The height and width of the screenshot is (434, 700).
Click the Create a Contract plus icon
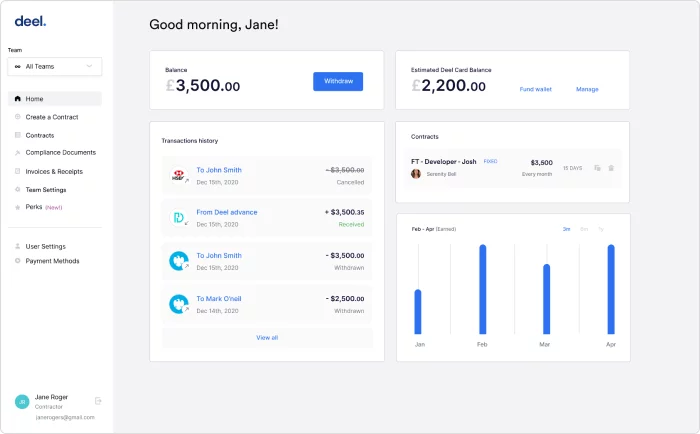(17, 117)
